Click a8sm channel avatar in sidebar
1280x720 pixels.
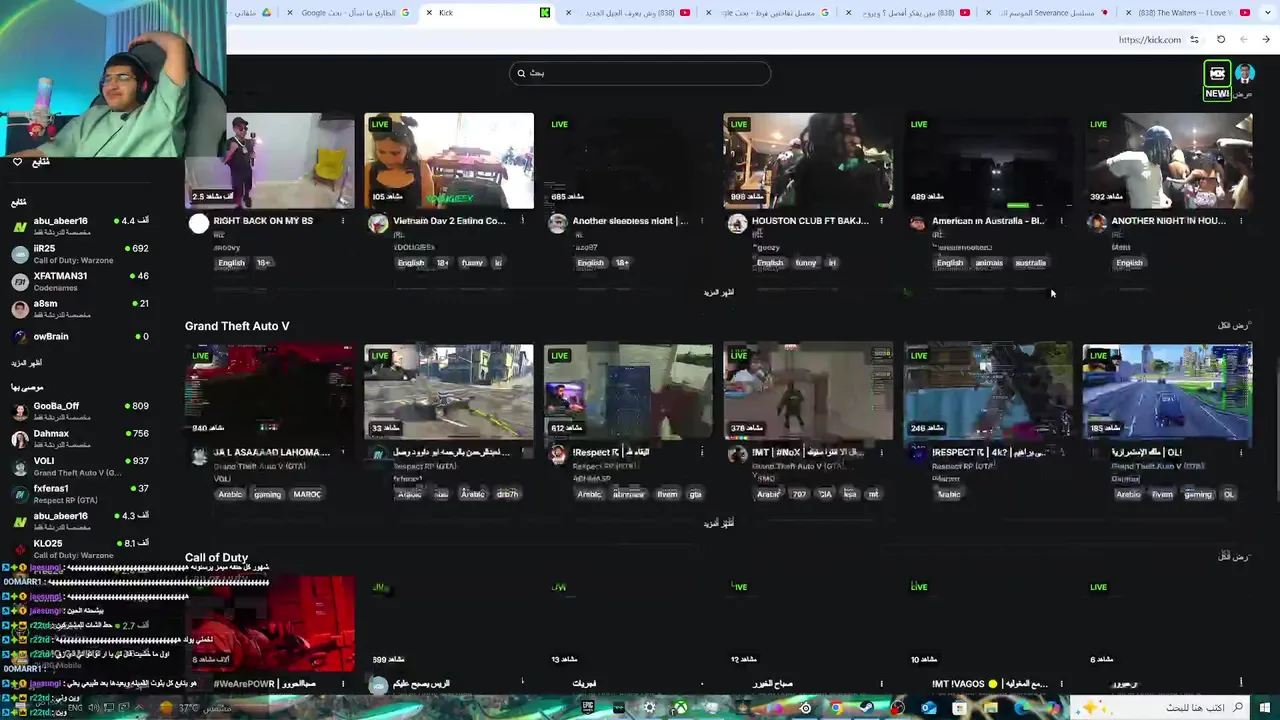pos(19,308)
